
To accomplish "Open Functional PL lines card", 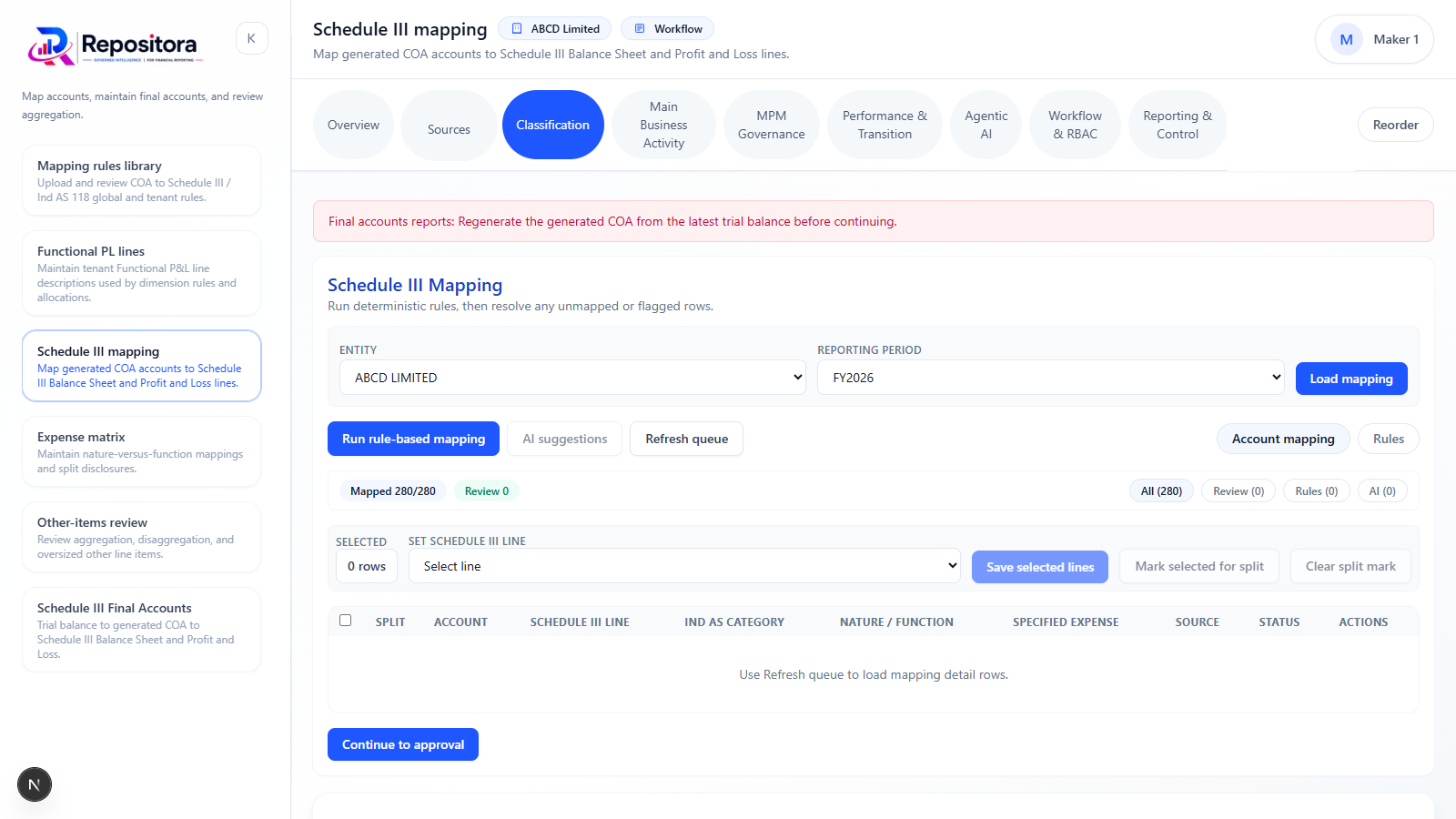I will coord(142,273).
